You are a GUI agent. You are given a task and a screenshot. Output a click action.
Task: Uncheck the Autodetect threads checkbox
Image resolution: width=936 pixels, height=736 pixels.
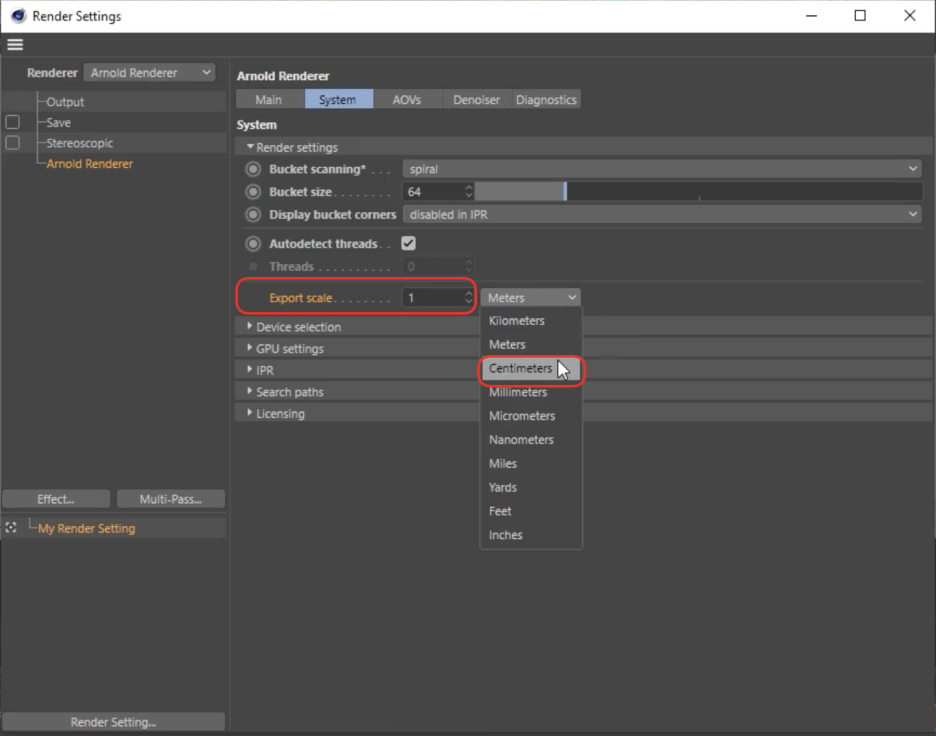tap(409, 244)
